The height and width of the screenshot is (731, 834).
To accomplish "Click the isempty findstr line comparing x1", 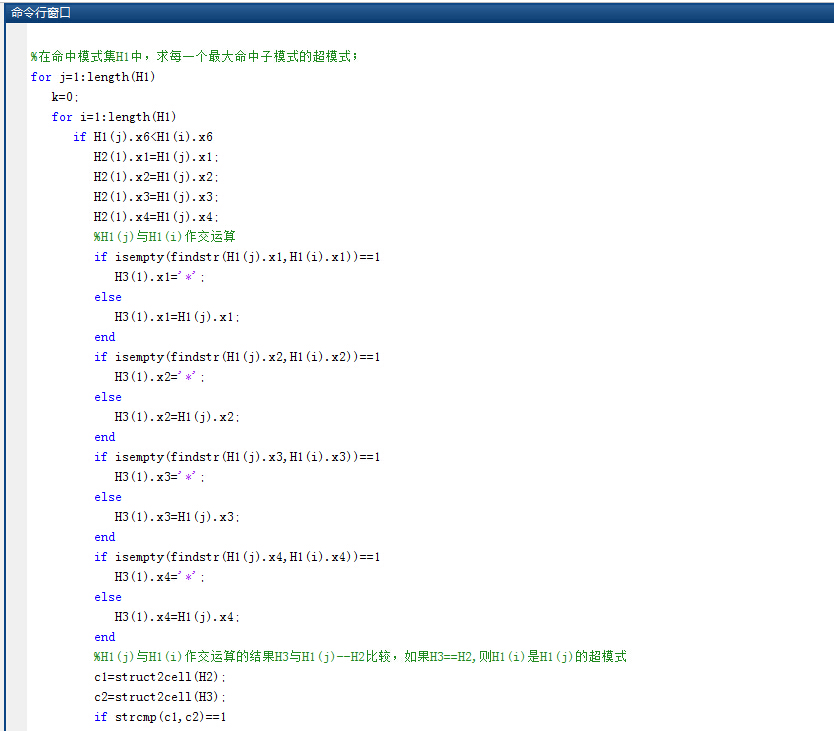I will (x=237, y=257).
